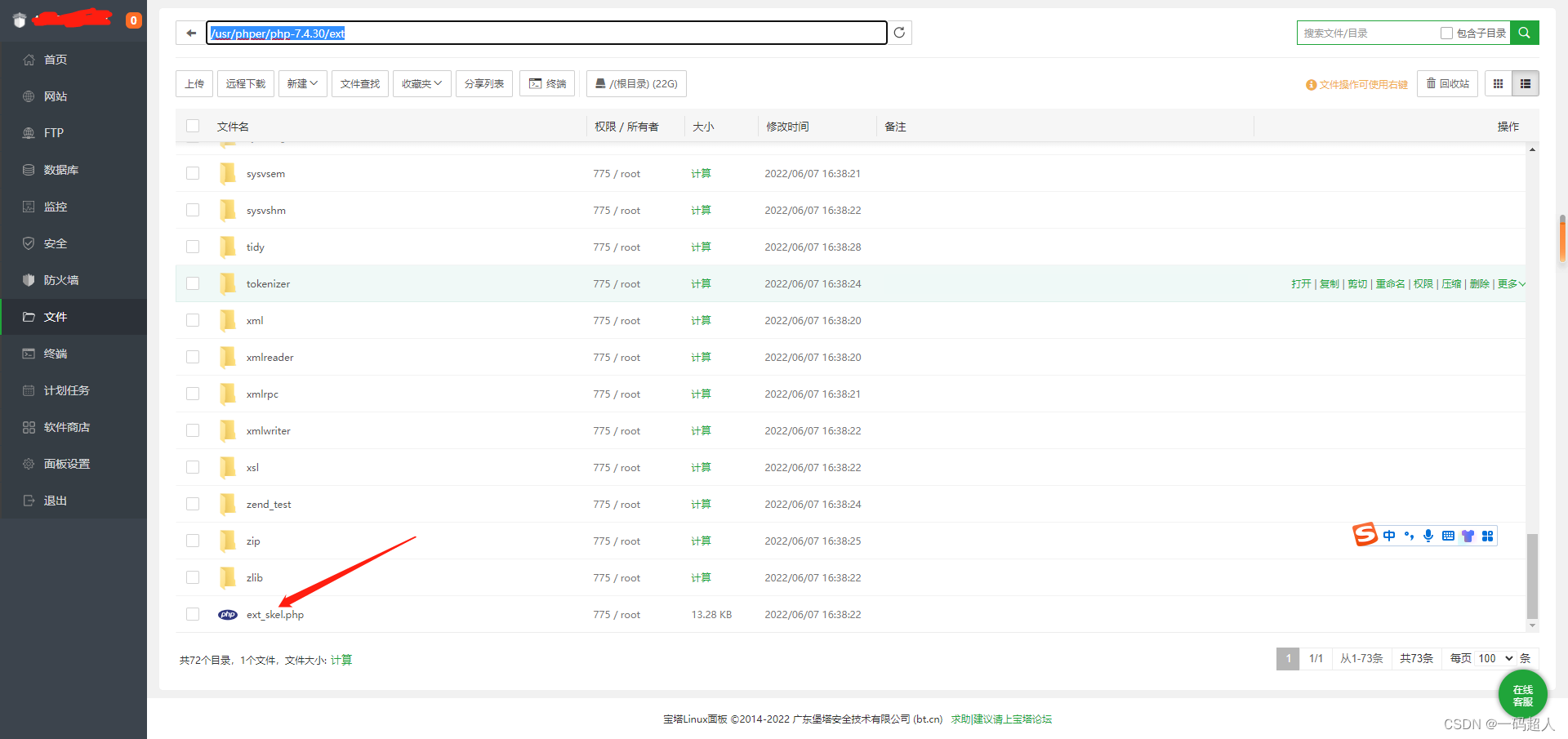
Task: Open 分享列表 share list
Action: [484, 83]
